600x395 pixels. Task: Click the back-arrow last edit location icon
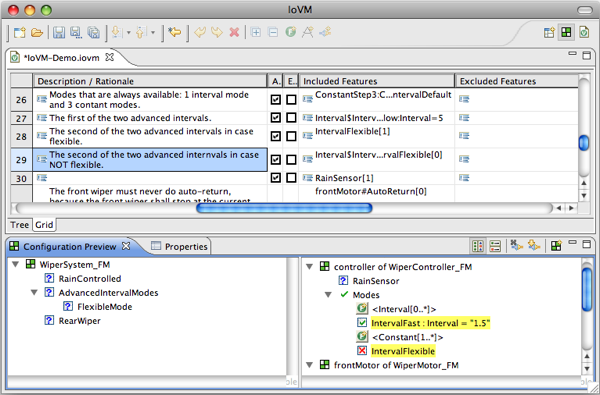[175, 33]
